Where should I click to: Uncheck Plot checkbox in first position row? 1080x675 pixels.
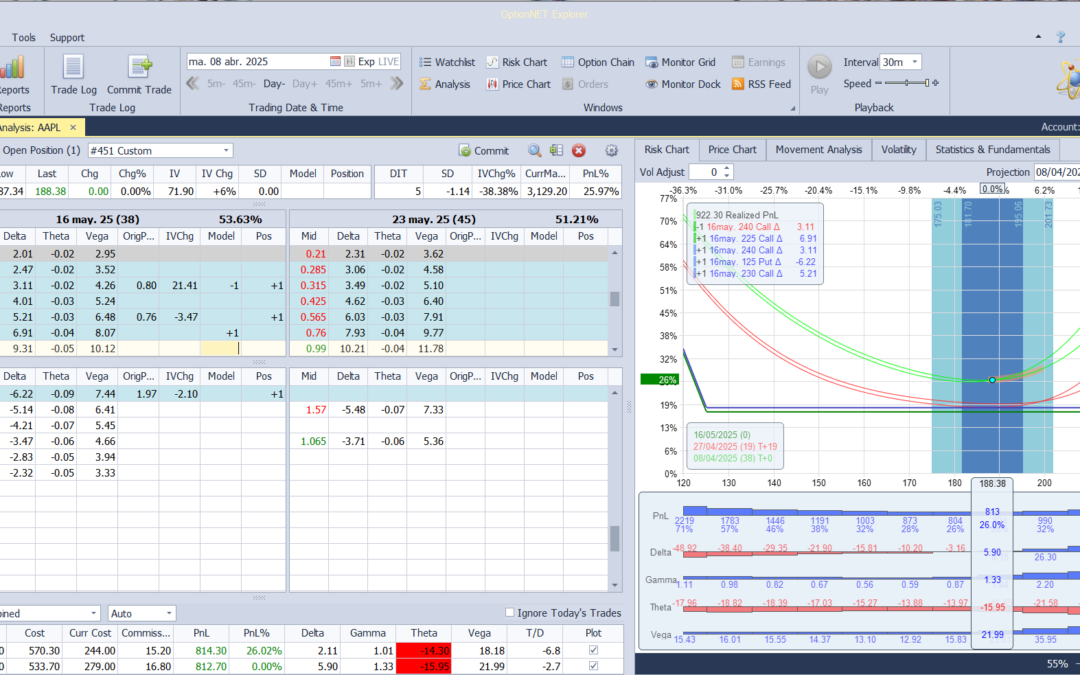pos(594,650)
